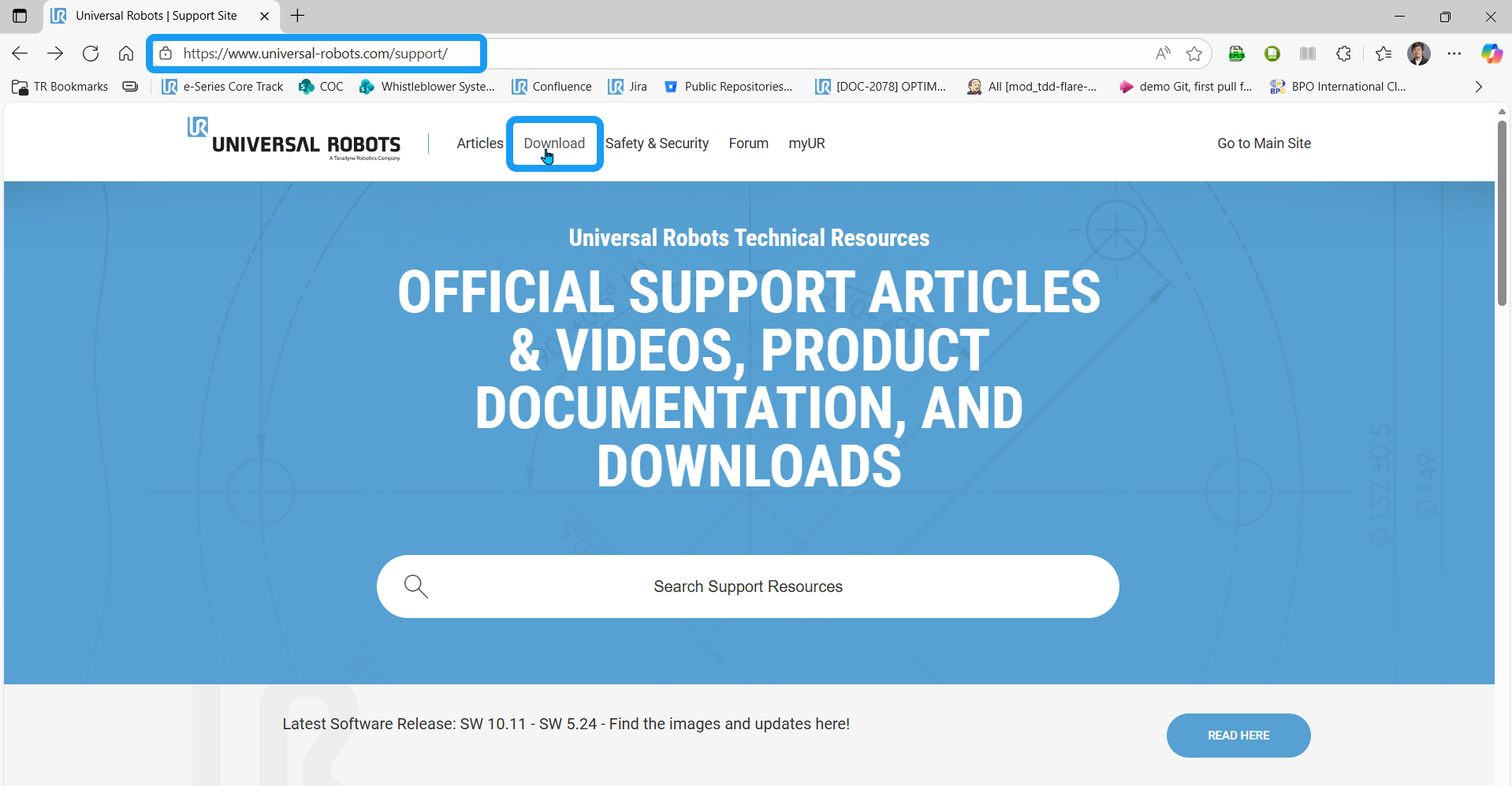Go to Safety & Security section
This screenshot has width=1512, height=786.
coord(657,143)
